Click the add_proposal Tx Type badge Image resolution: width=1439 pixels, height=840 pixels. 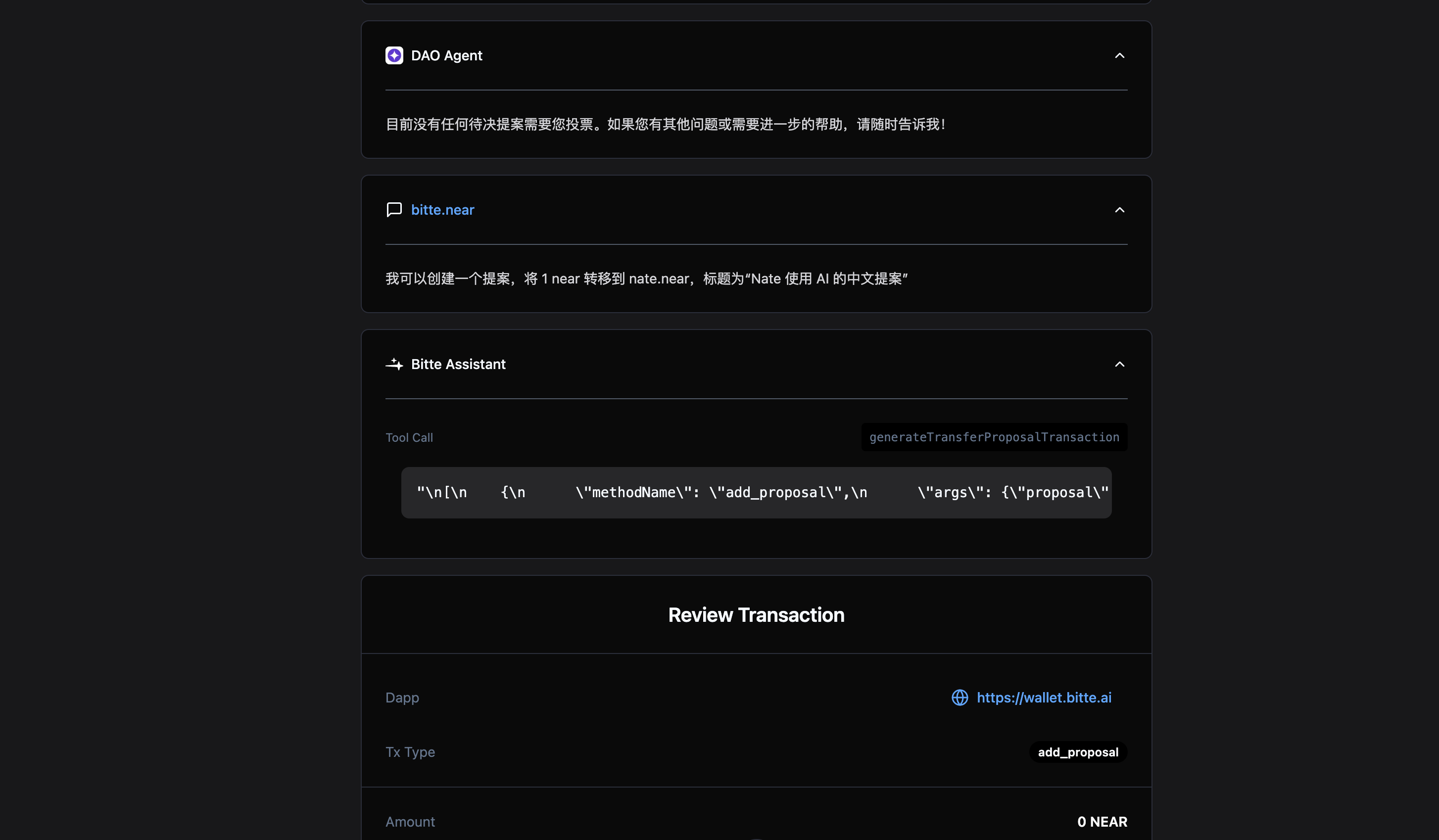[x=1078, y=752]
